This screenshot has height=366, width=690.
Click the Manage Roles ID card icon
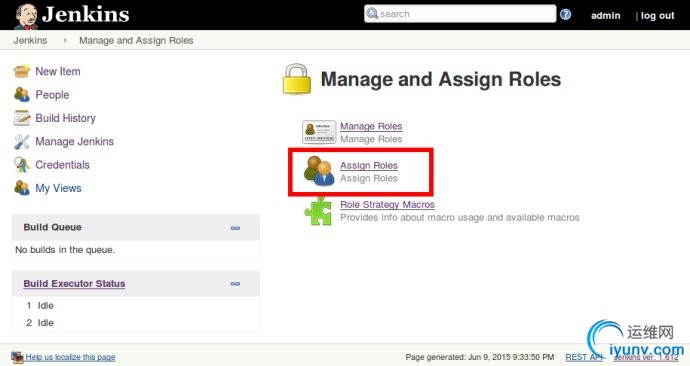[319, 132]
